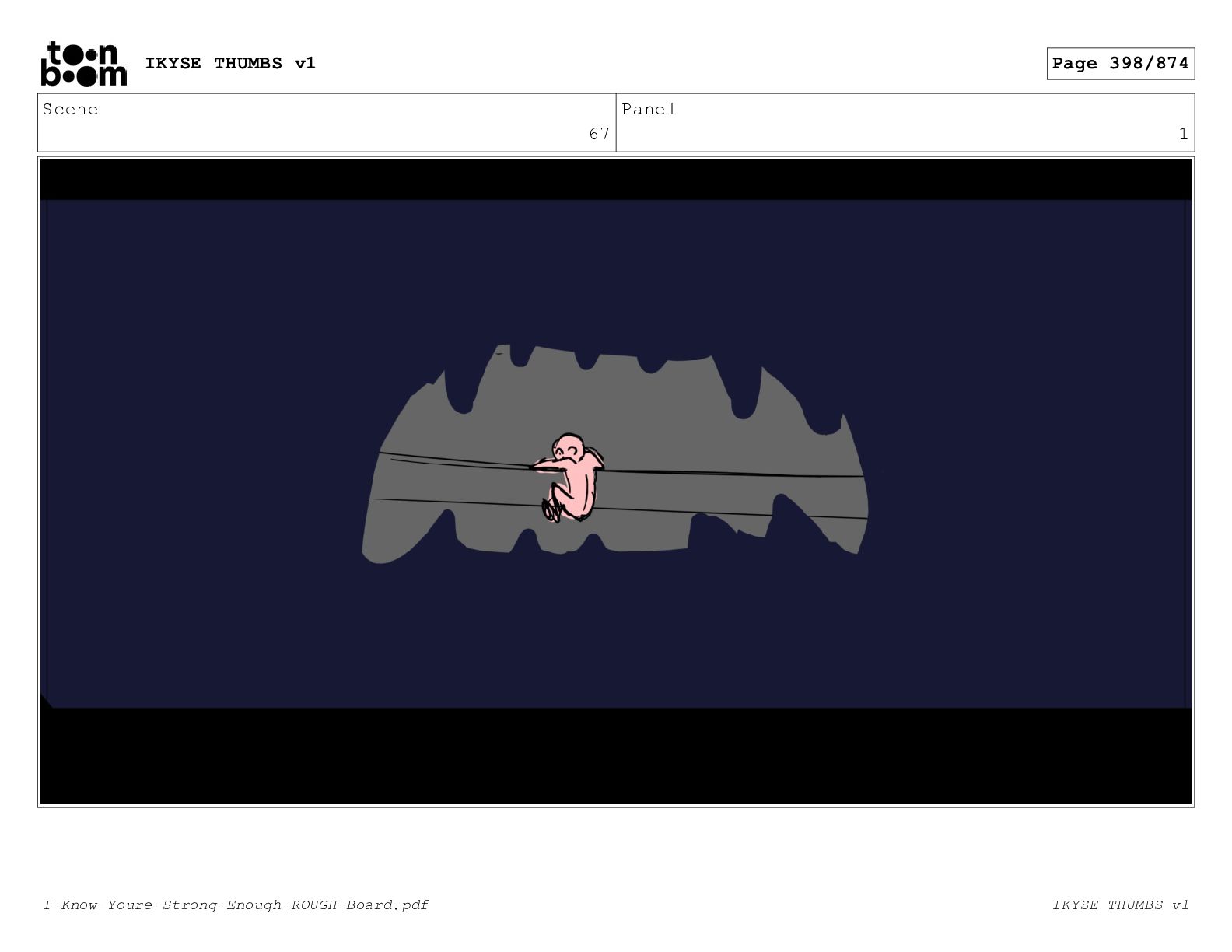The height and width of the screenshot is (952, 1232).
Task: Click the Toon Boom logo
Action: pos(84,63)
